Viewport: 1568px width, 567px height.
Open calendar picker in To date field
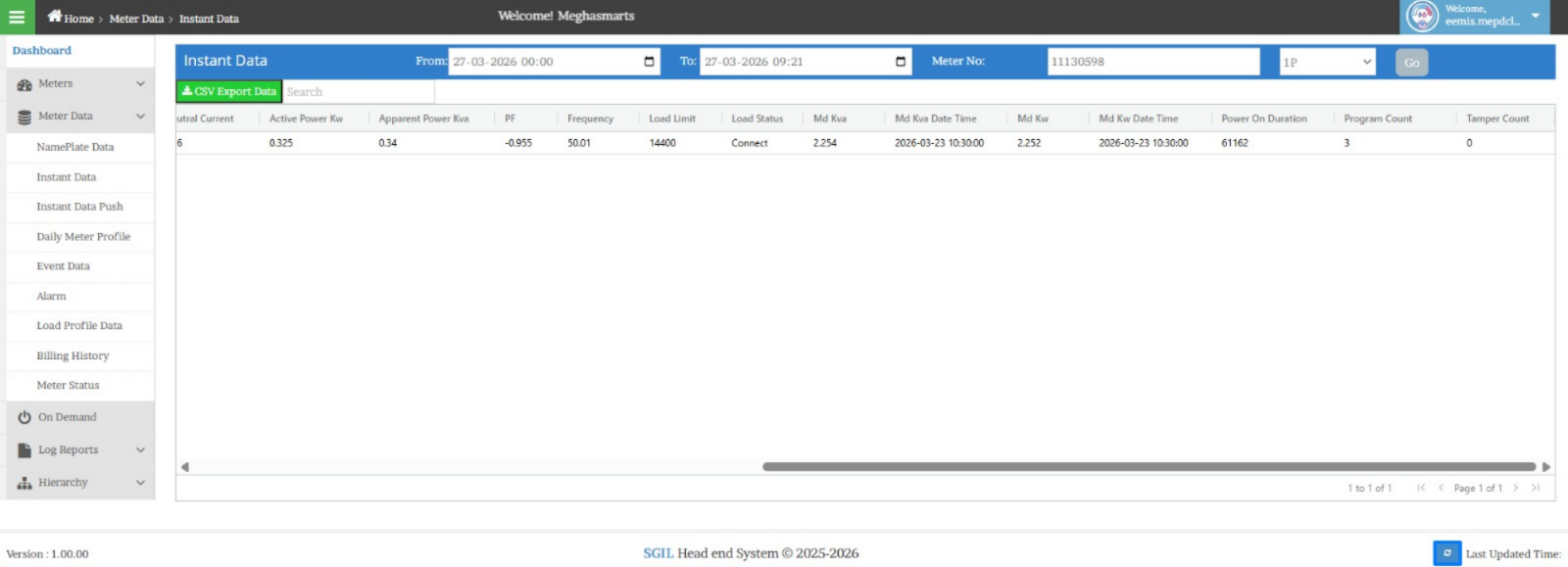pyautogui.click(x=901, y=62)
